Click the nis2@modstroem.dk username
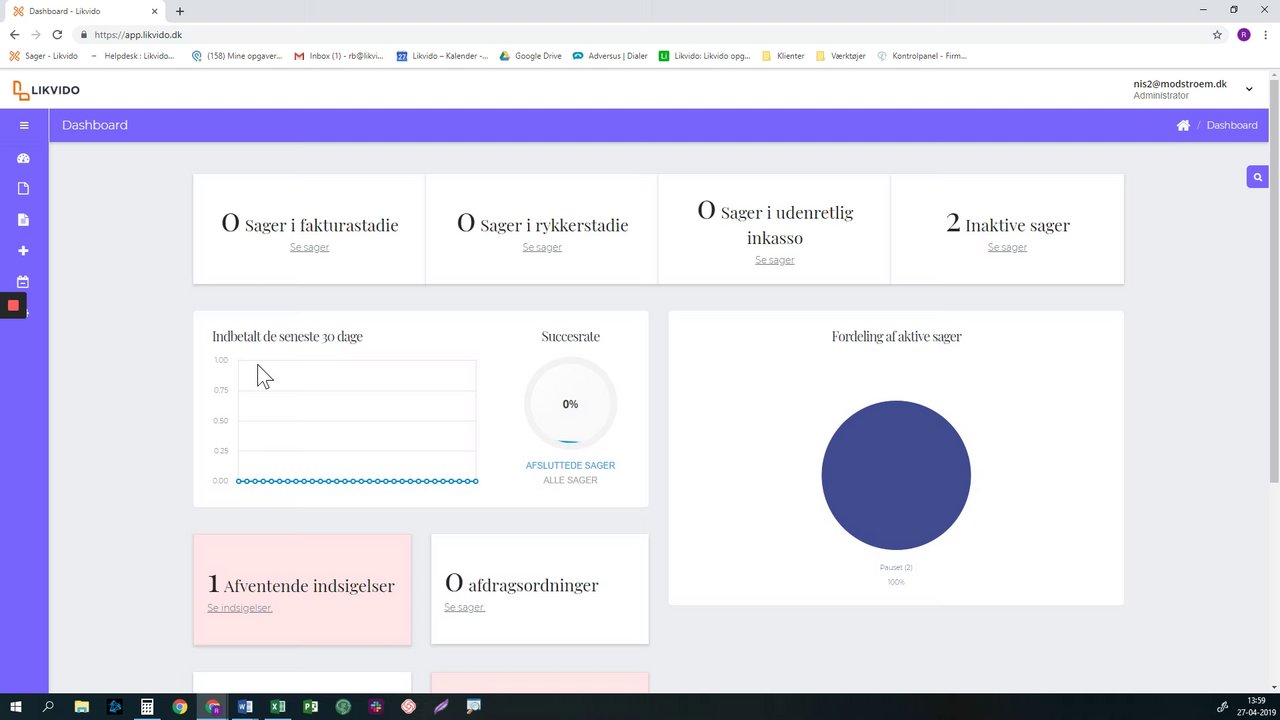This screenshot has width=1280, height=720. click(x=1180, y=84)
